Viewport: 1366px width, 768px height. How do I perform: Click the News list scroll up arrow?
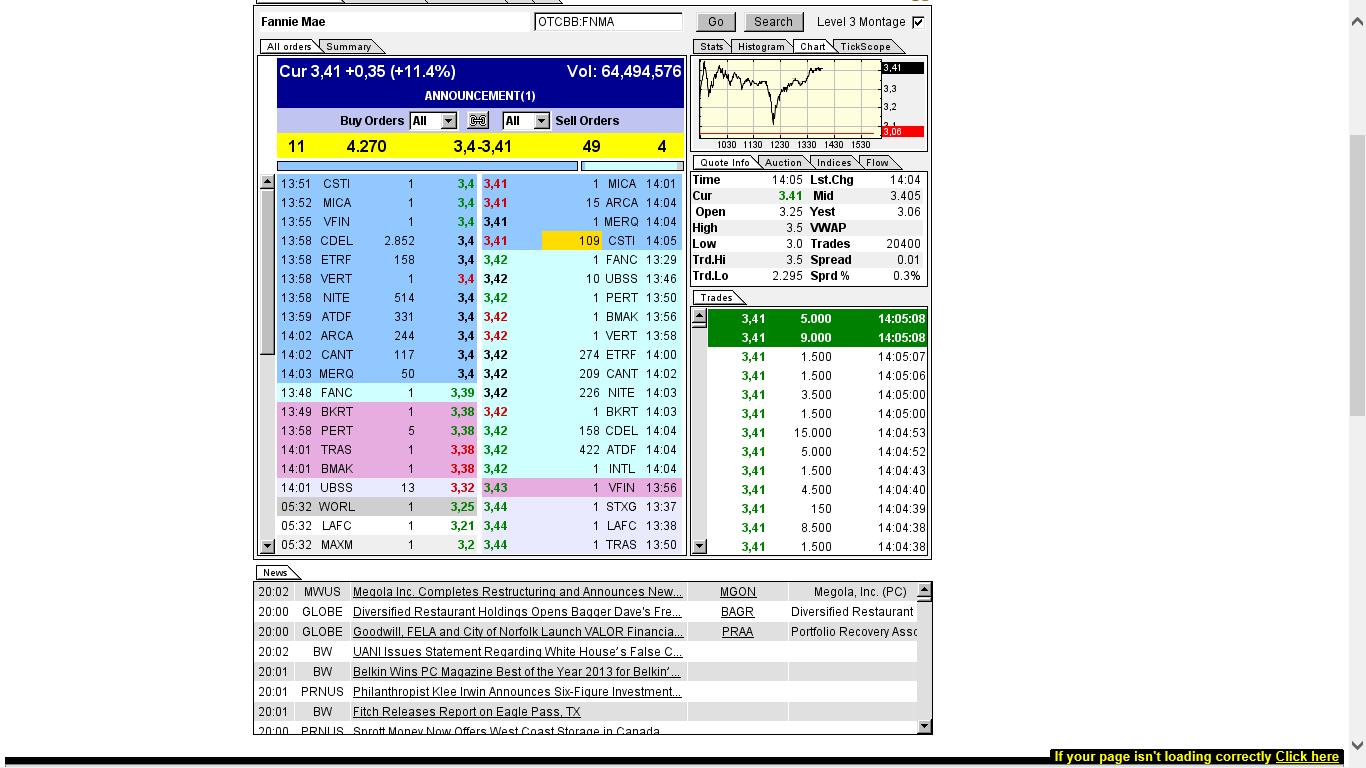pos(924,590)
